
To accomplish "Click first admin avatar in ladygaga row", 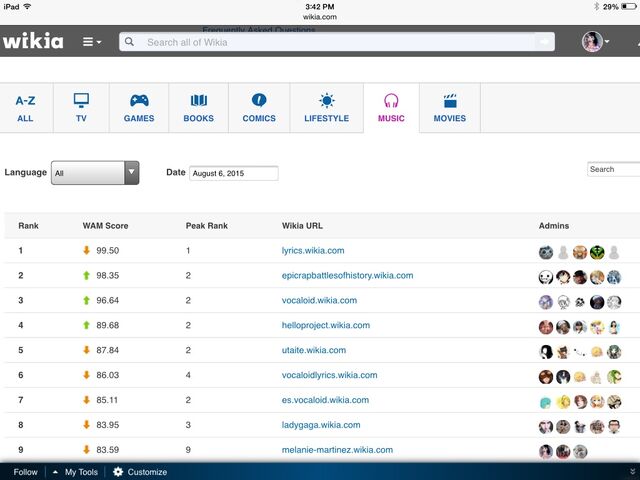I will 546,427.
